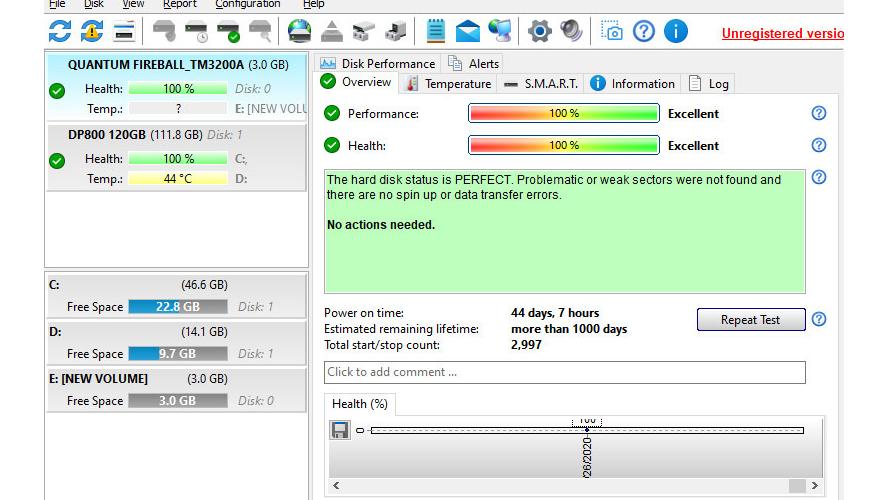Click the blue info circle toolbar icon

(x=676, y=31)
